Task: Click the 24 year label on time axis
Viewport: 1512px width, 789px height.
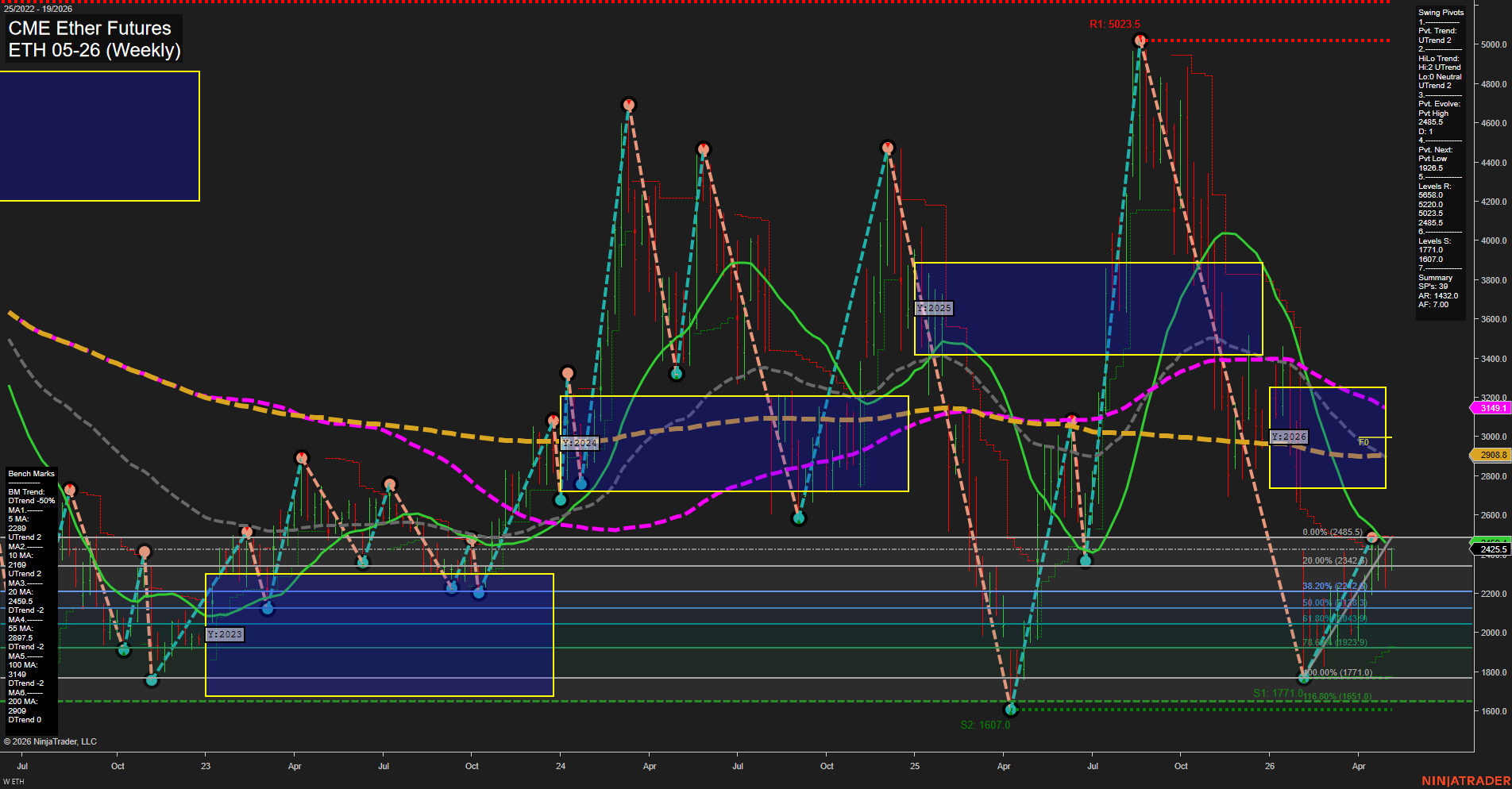Action: point(561,766)
